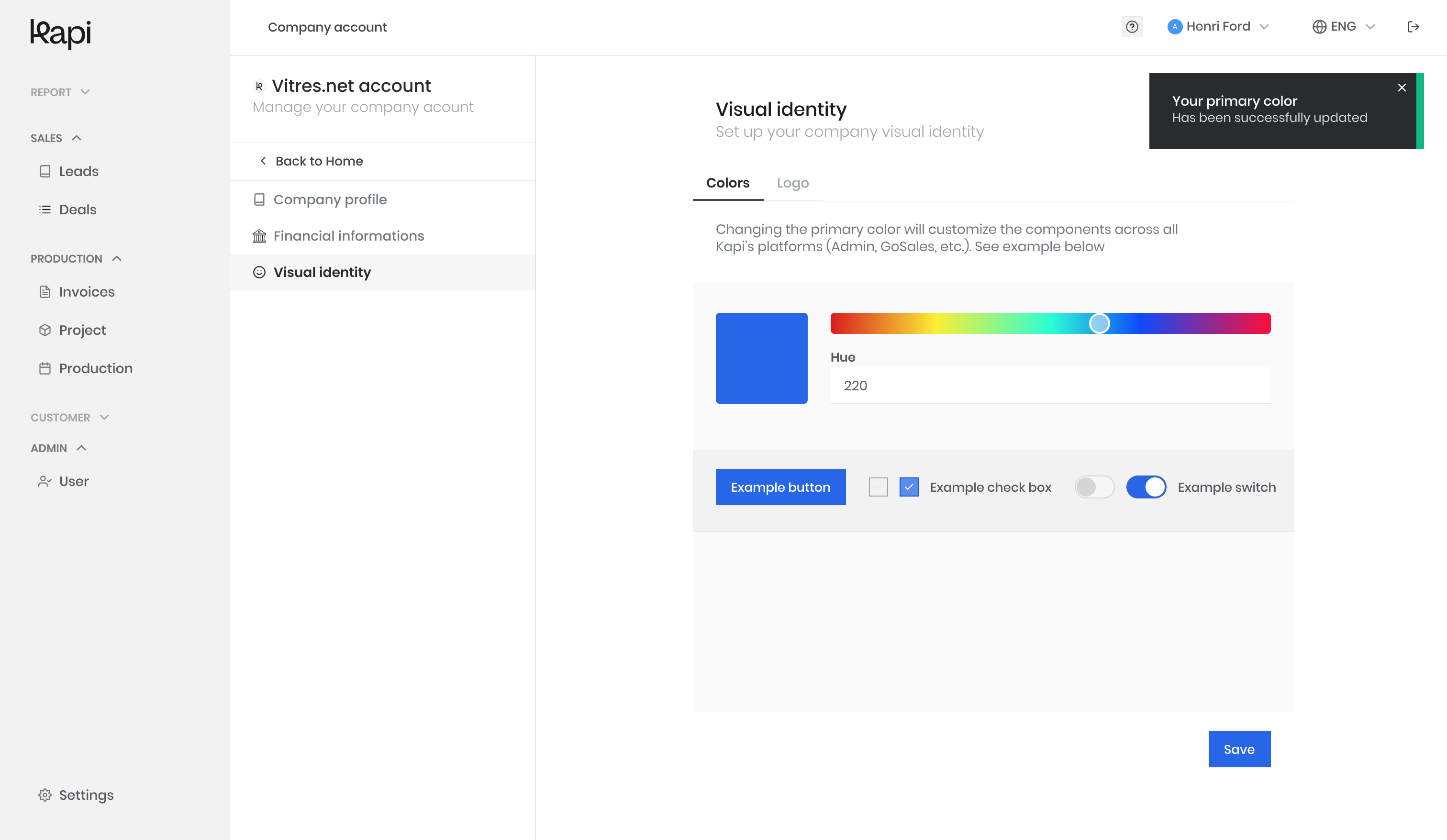
Task: Click the help question mark icon
Action: [1132, 27]
